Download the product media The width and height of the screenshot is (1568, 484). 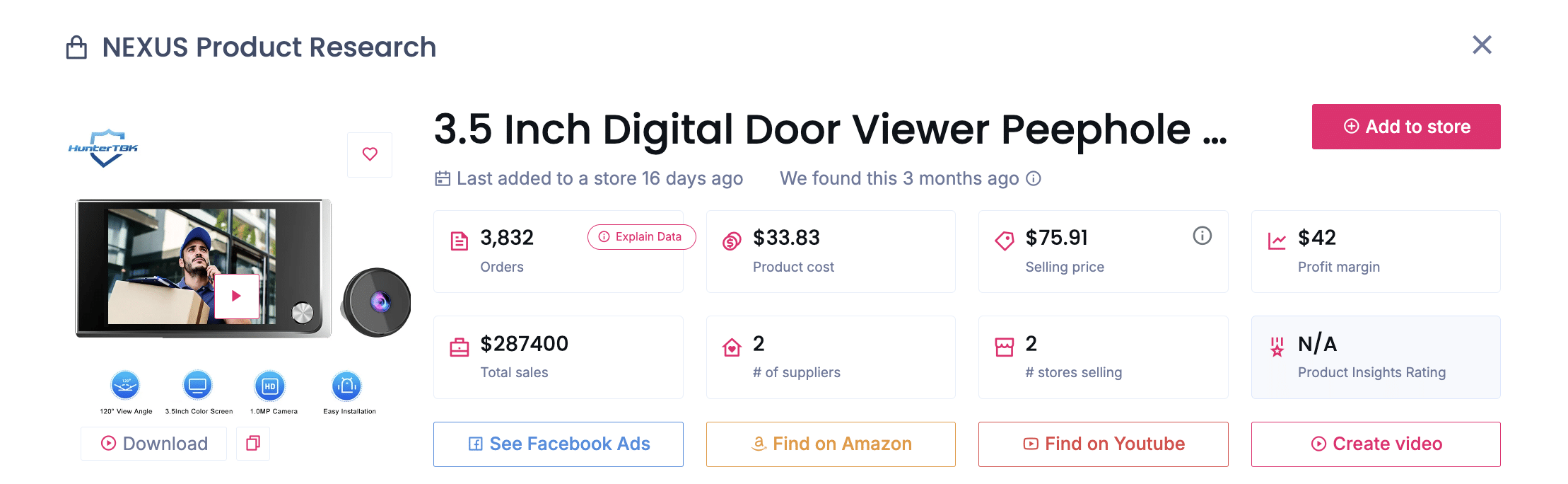(x=153, y=443)
